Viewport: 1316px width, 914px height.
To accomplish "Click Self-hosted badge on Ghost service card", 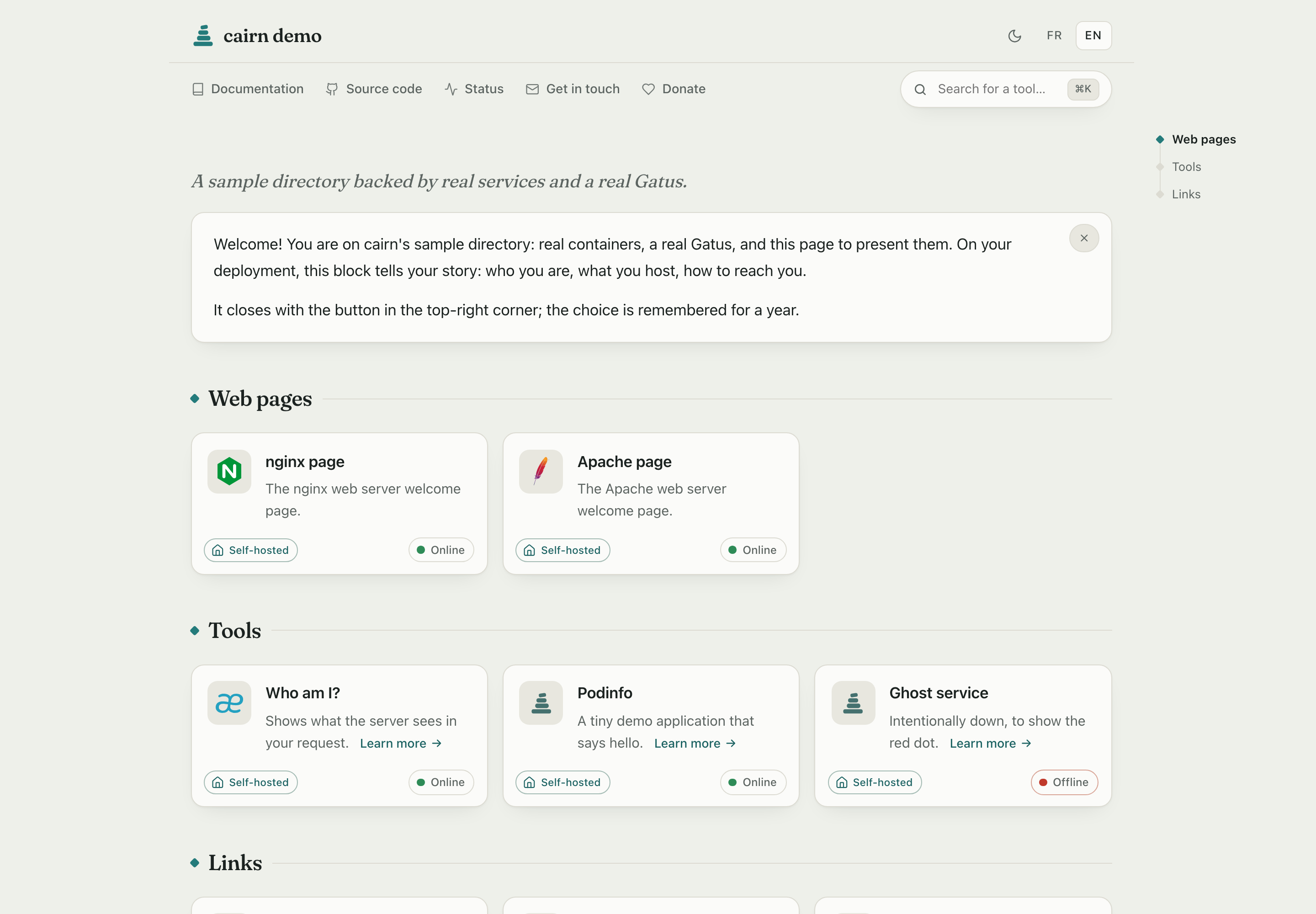I will 875,782.
